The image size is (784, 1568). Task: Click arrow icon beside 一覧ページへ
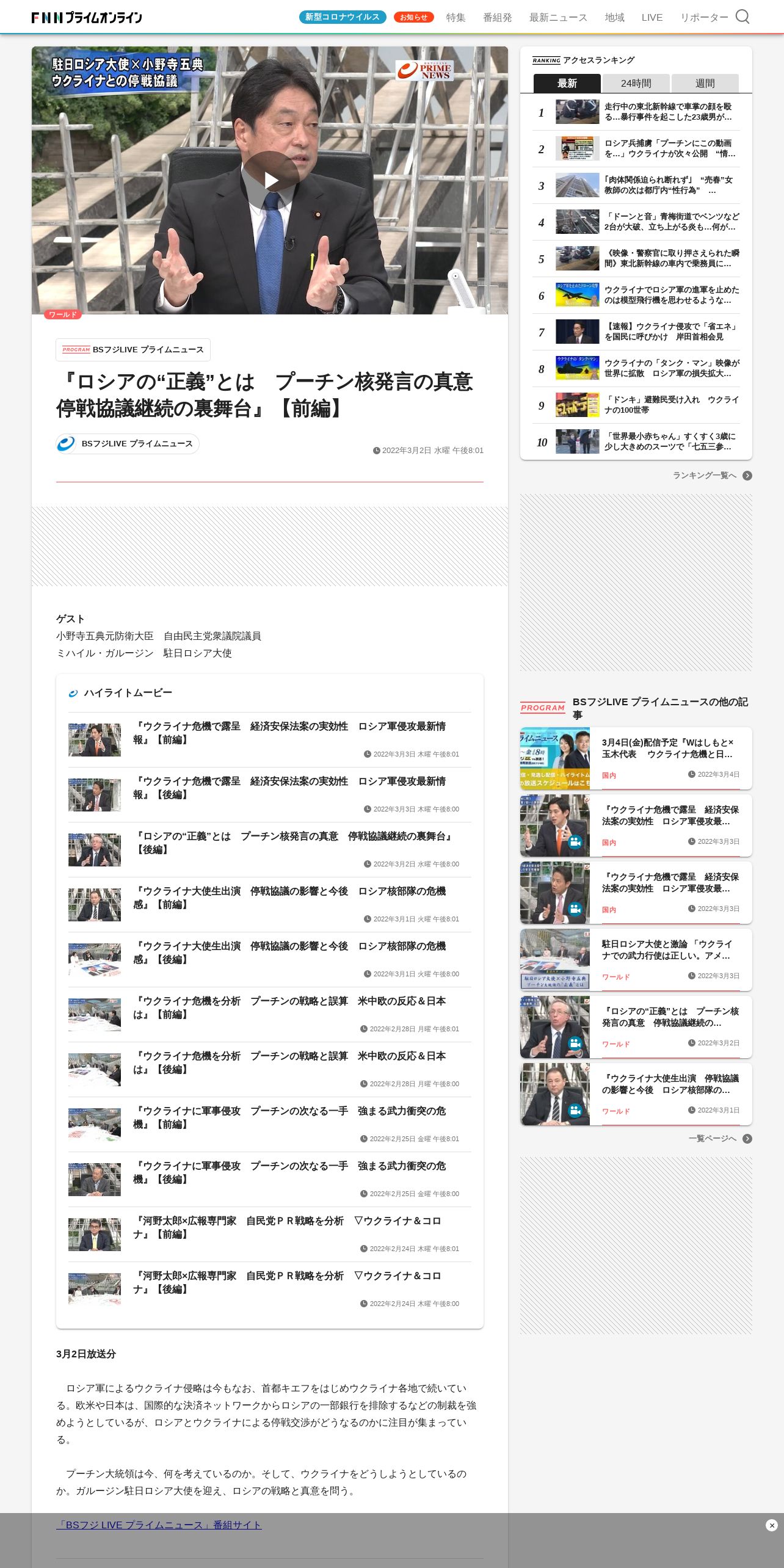point(747,1139)
